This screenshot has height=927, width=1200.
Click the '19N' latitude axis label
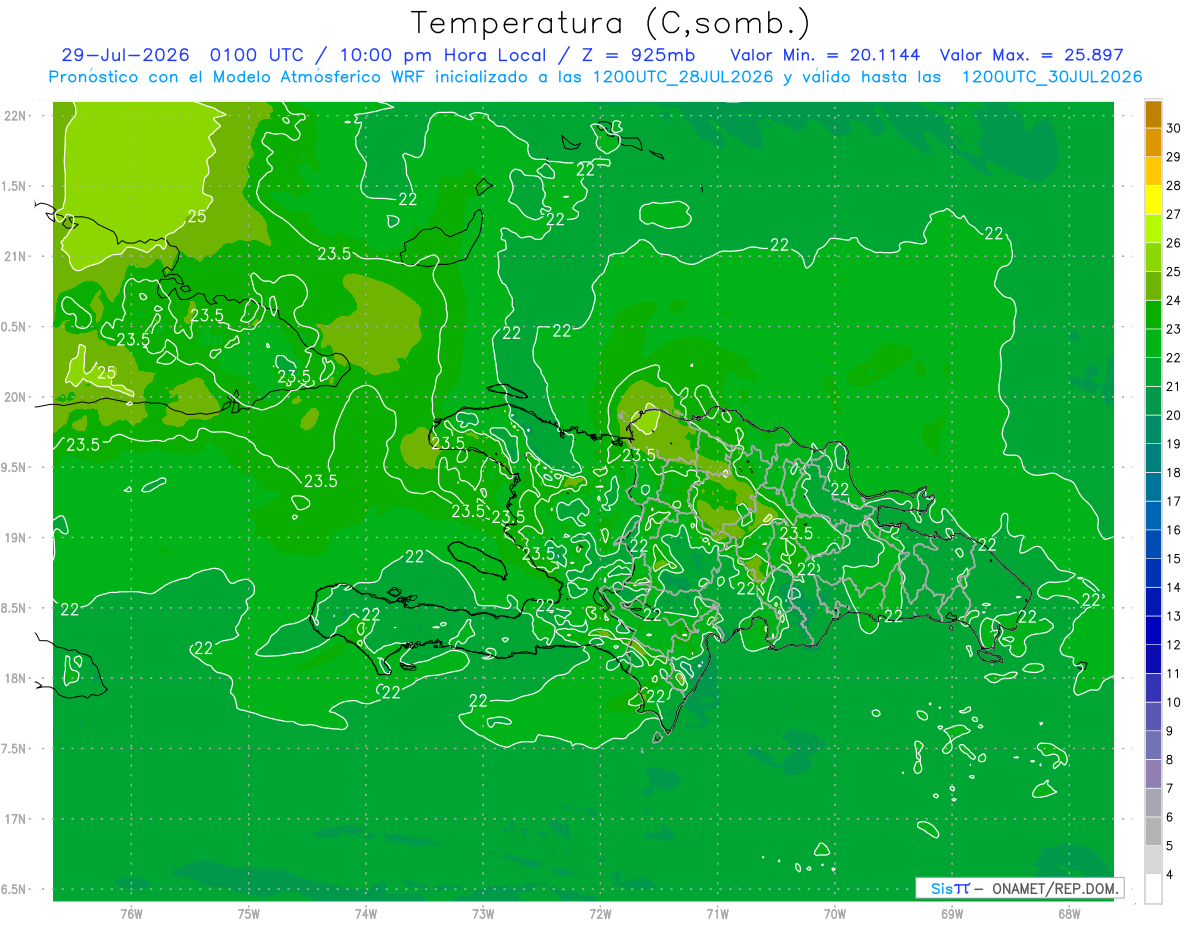(x=17, y=537)
